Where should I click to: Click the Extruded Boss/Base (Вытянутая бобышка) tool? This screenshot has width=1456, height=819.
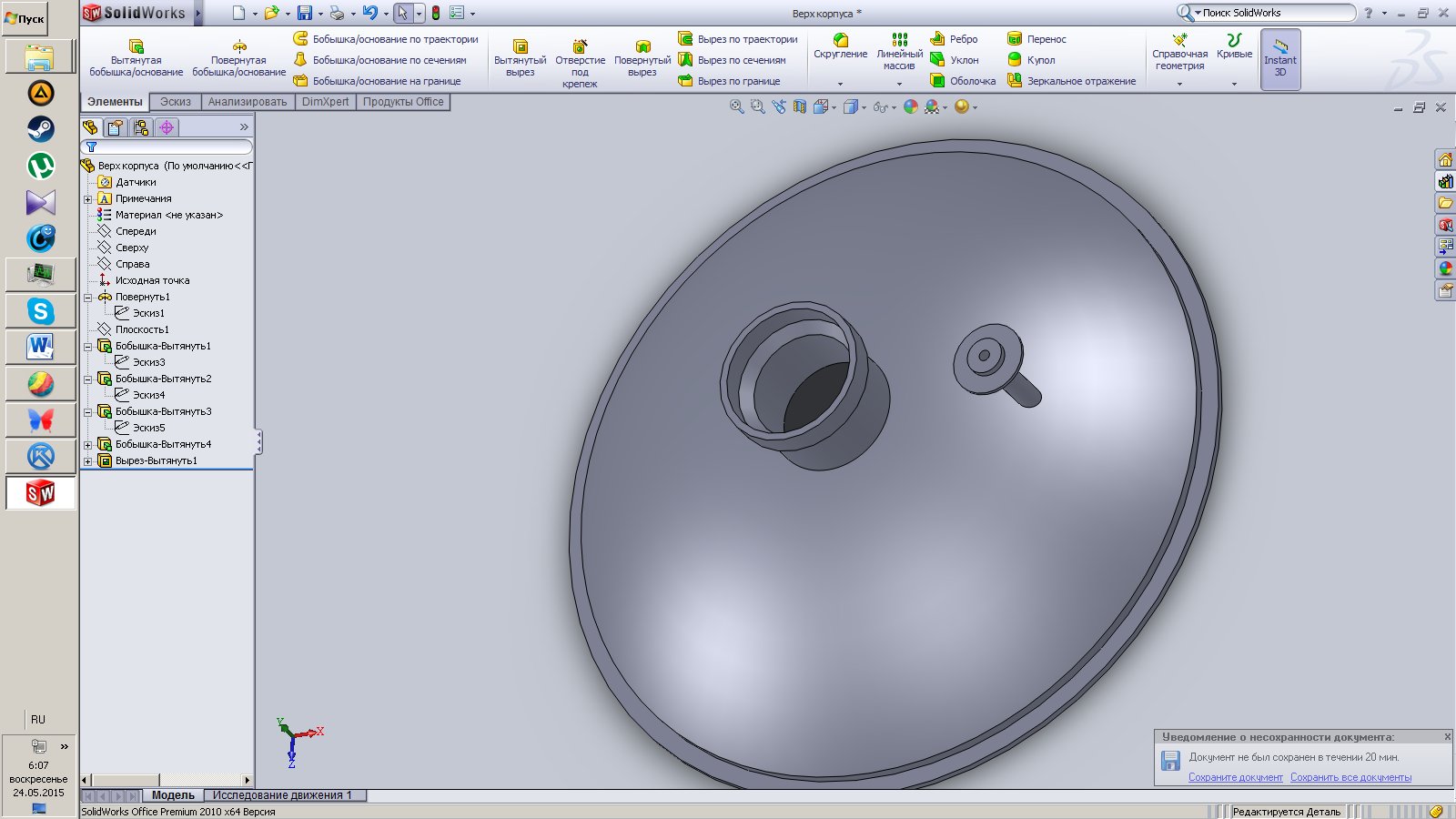[x=136, y=58]
